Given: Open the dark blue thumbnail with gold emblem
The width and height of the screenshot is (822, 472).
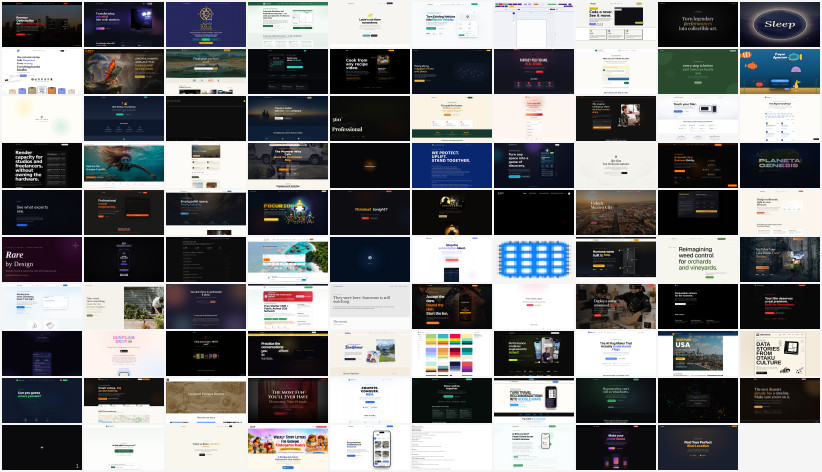Looking at the screenshot, I should pos(206,25).
